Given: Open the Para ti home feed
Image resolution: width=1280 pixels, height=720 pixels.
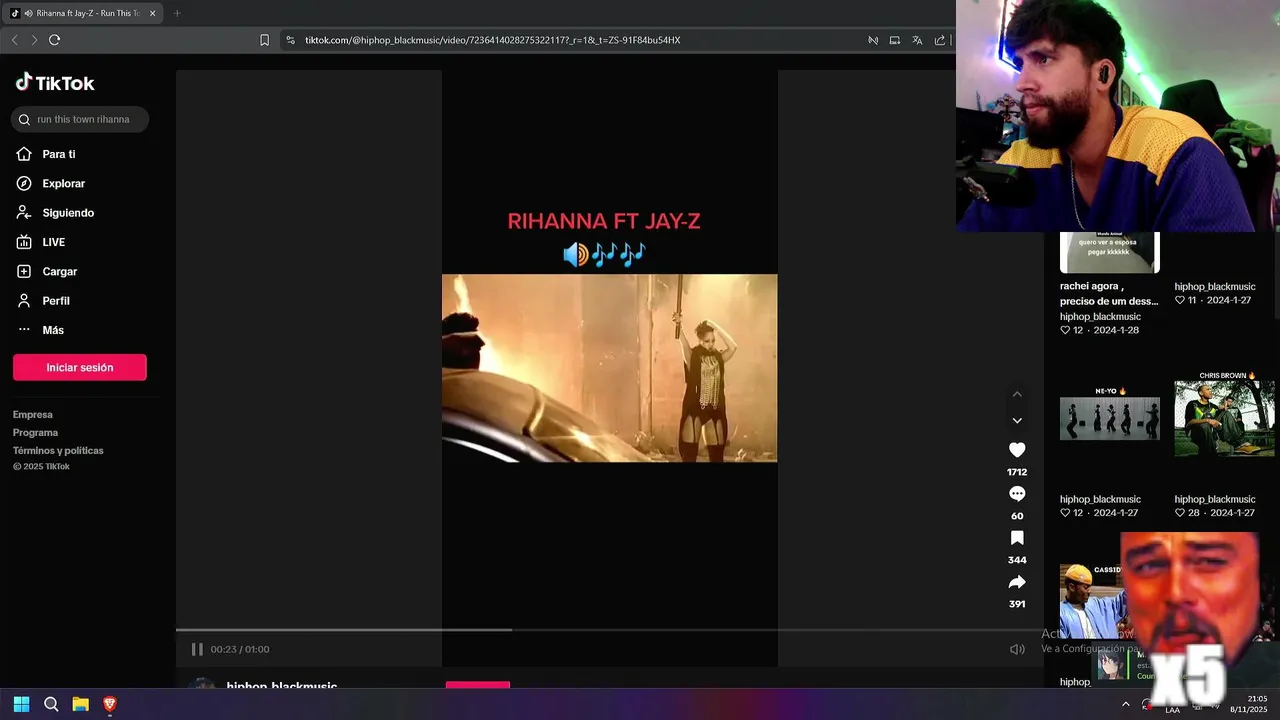Looking at the screenshot, I should click(59, 154).
